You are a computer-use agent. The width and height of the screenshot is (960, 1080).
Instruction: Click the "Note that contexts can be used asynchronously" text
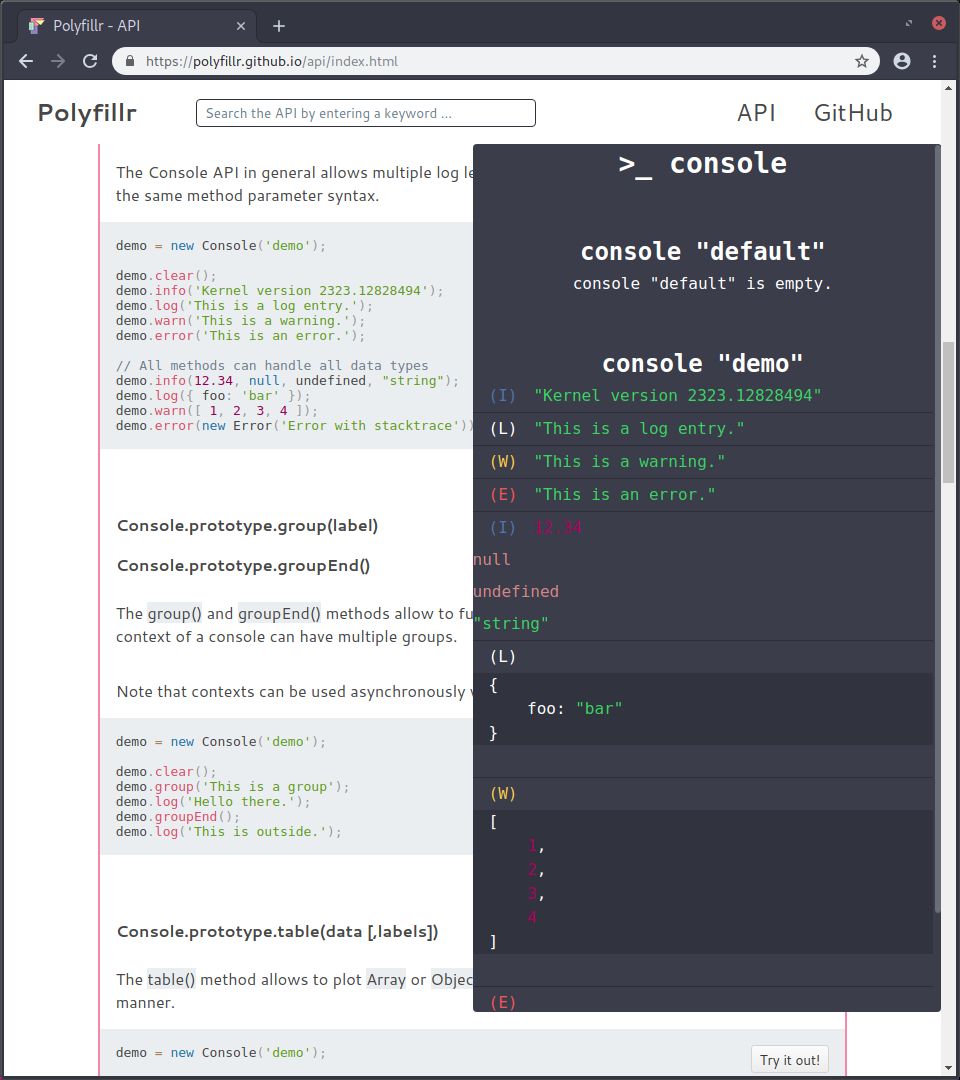pos(291,692)
